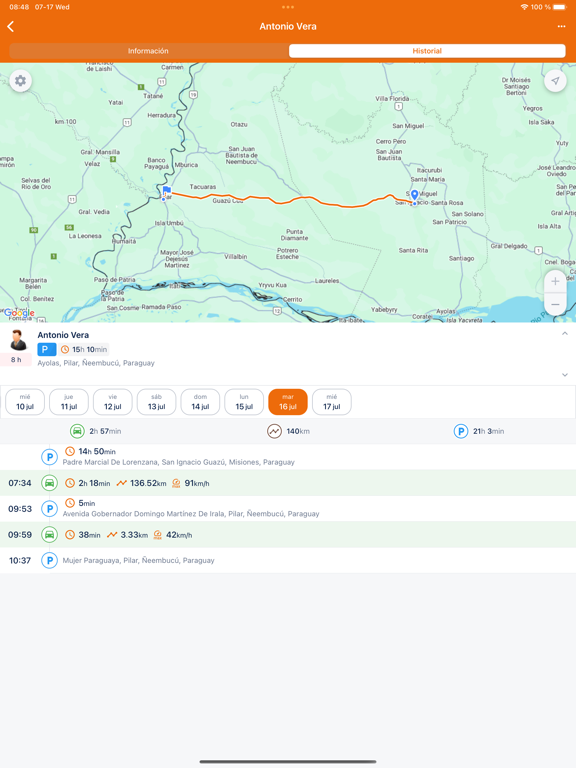
Task: Center map with location arrow button
Action: pyautogui.click(x=555, y=81)
